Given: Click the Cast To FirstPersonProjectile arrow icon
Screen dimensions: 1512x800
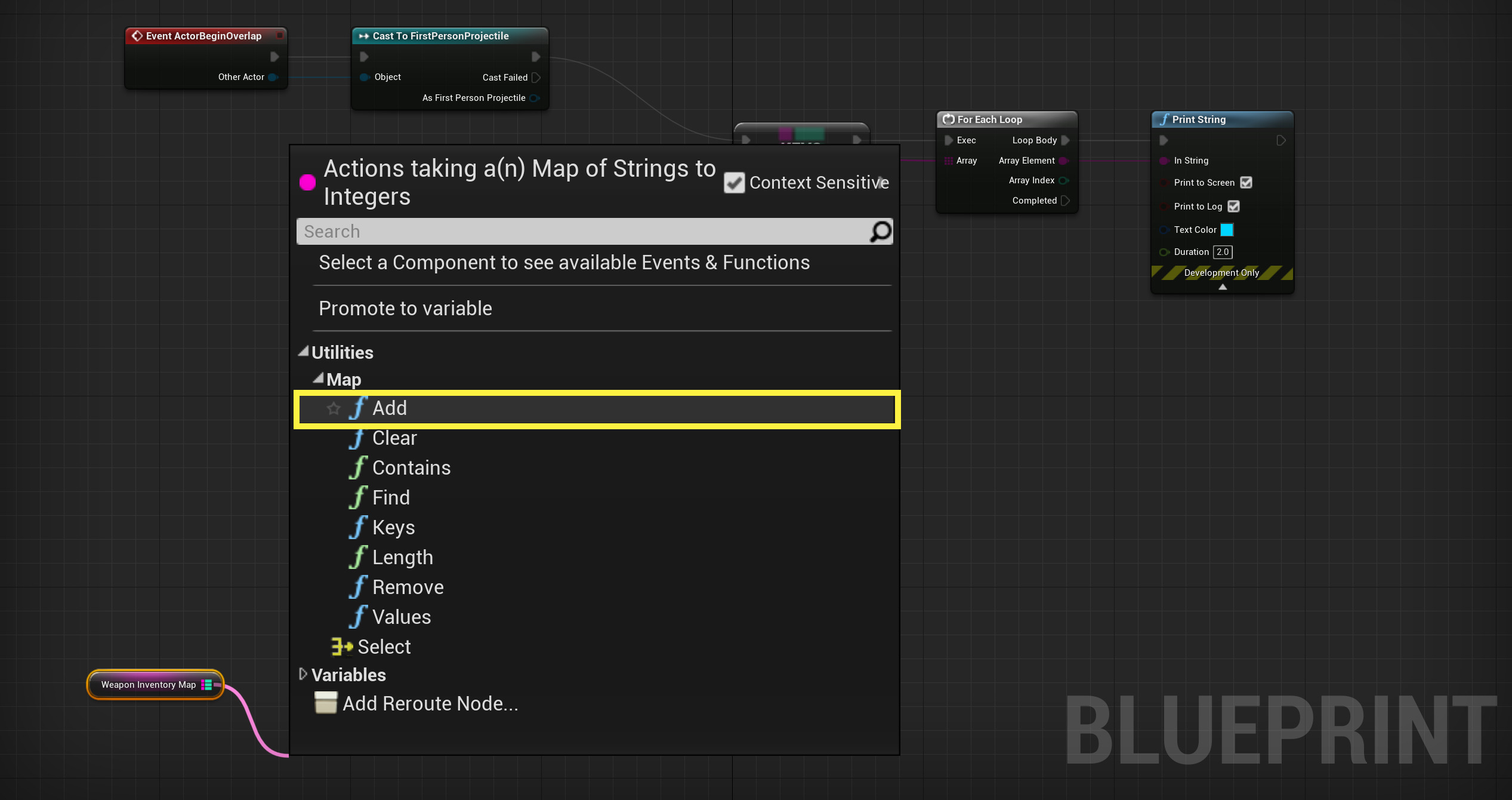Looking at the screenshot, I should pos(364,36).
